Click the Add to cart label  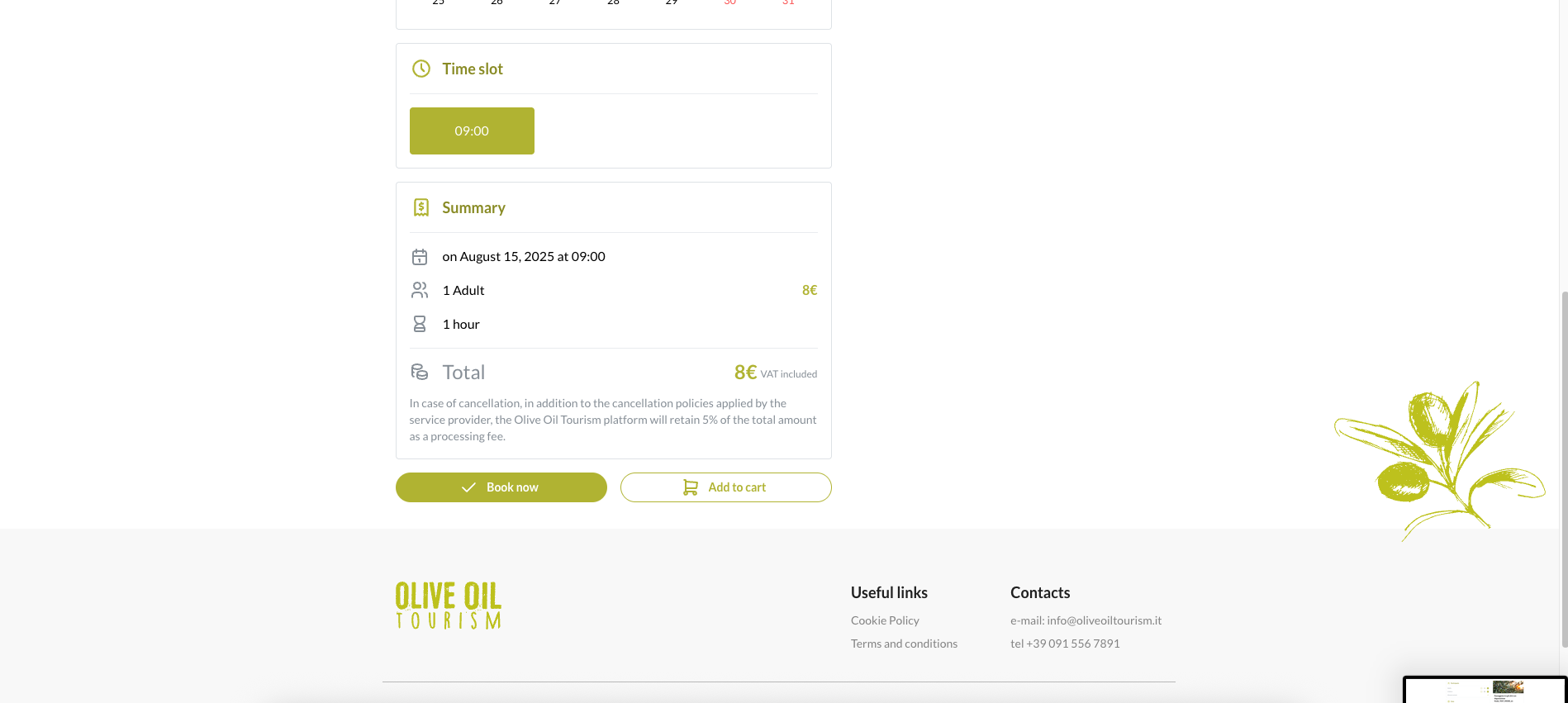click(x=737, y=487)
